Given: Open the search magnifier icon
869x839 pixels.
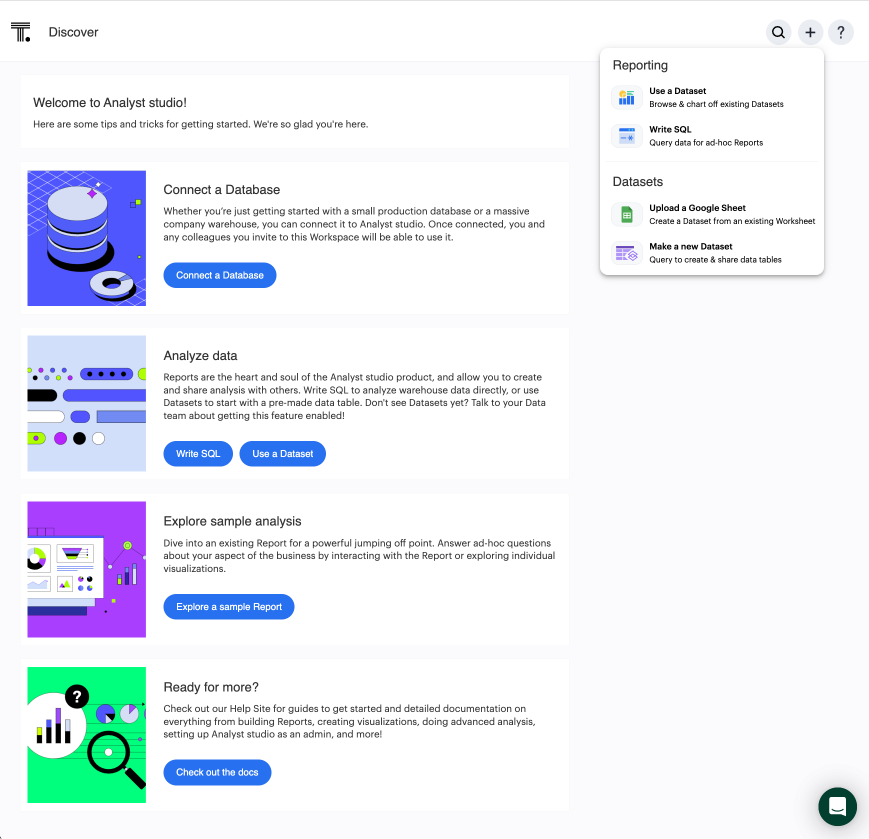Looking at the screenshot, I should pos(778,32).
